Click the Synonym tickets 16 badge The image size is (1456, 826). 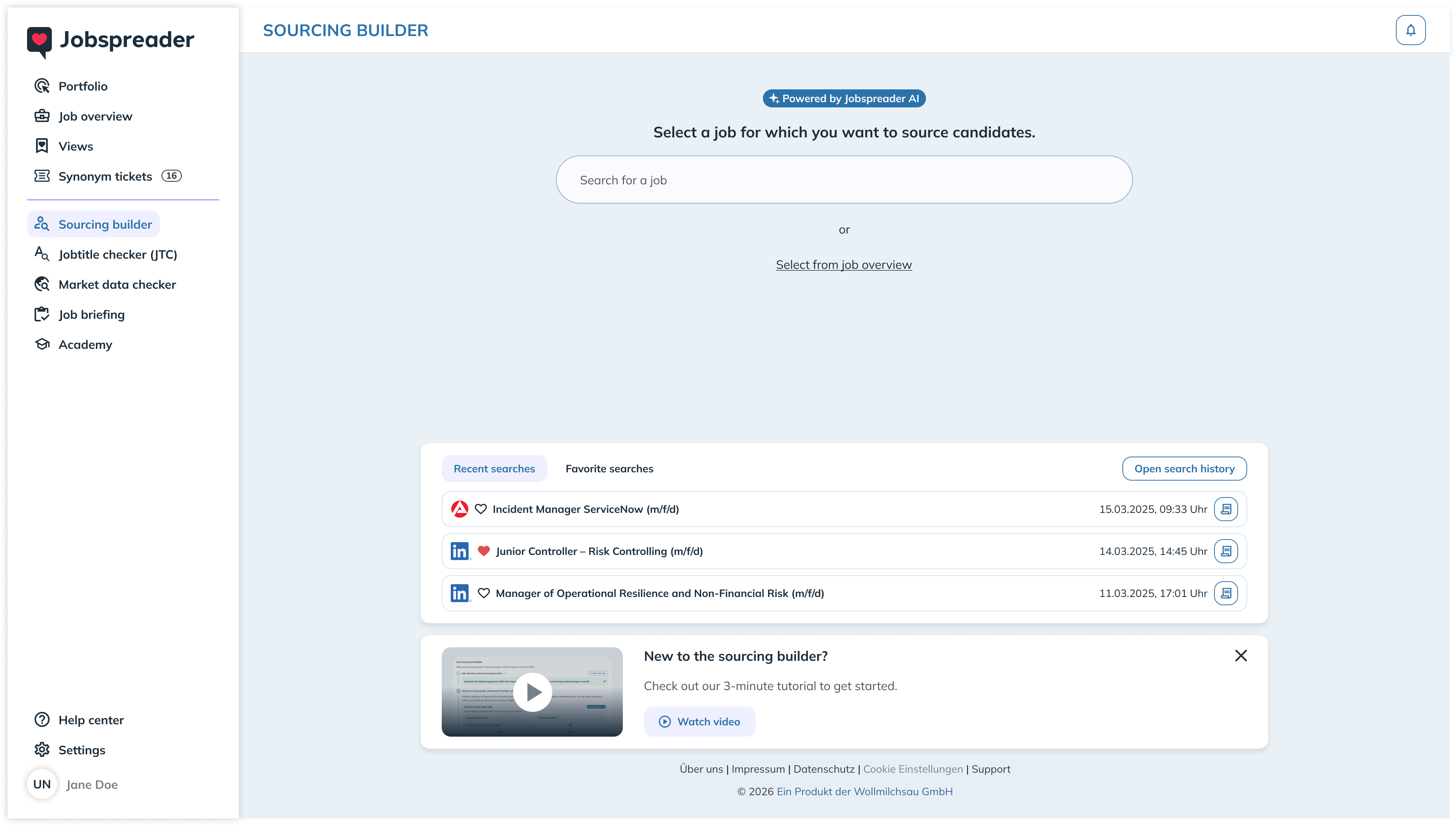[x=171, y=176]
